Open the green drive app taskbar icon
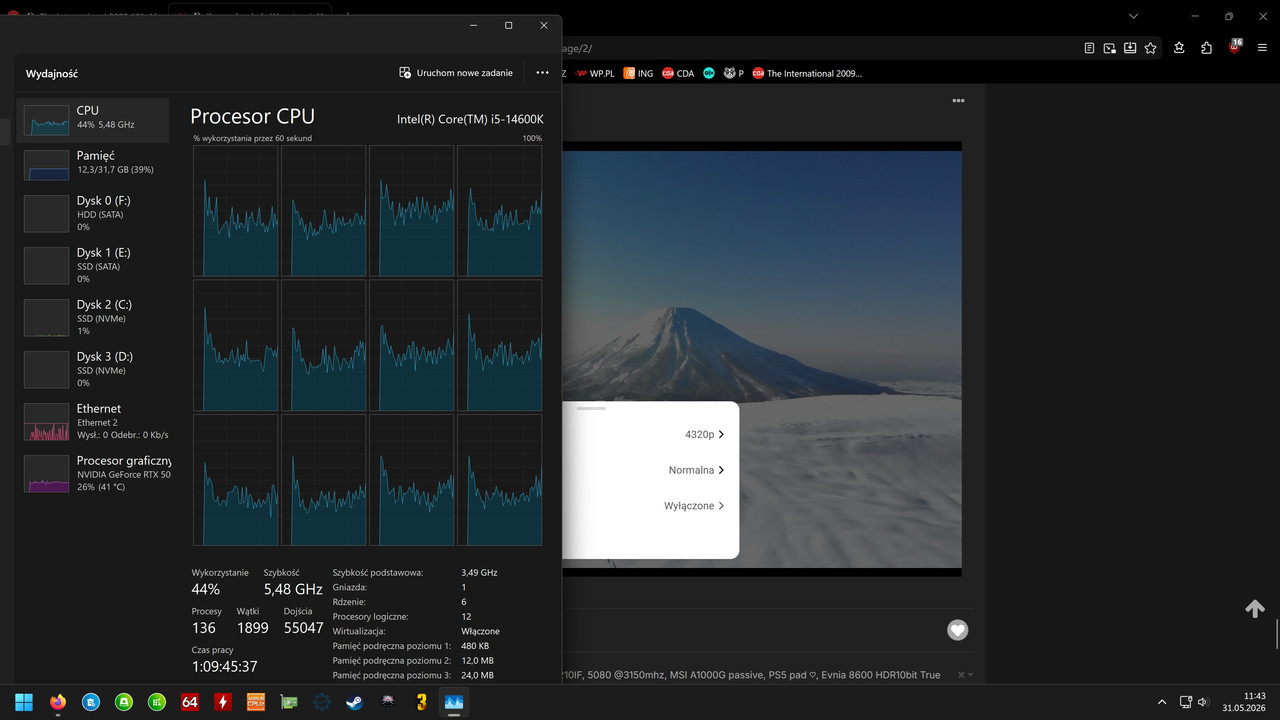1280x720 pixels. point(123,702)
